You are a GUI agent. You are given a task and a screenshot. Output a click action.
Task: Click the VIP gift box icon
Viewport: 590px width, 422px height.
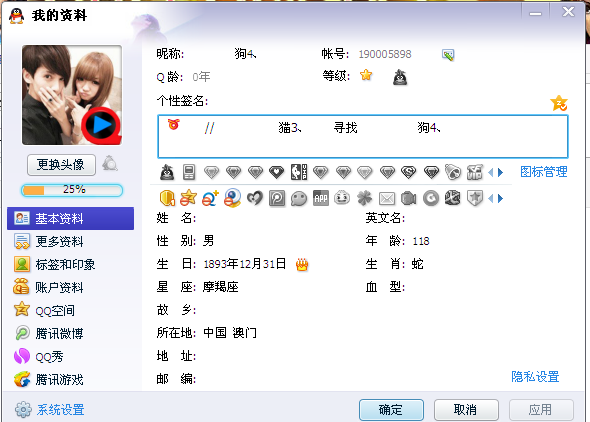[474, 173]
